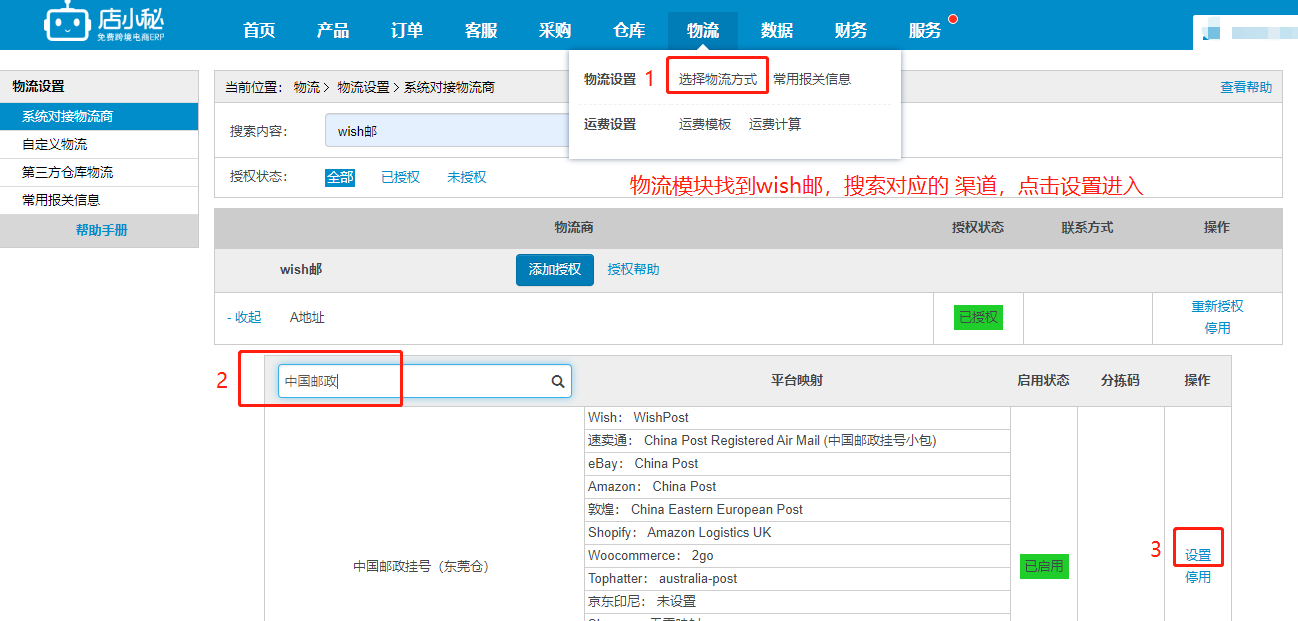The height and width of the screenshot is (621, 1298).
Task: Click 停用 for the A地址 authorization
Action: [1217, 328]
